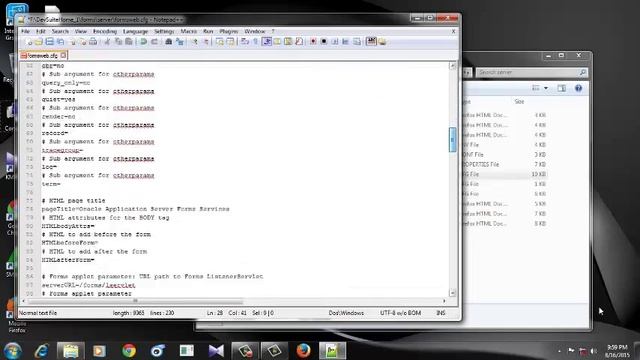
Task: Click the Explorer window search box
Action: [531, 72]
